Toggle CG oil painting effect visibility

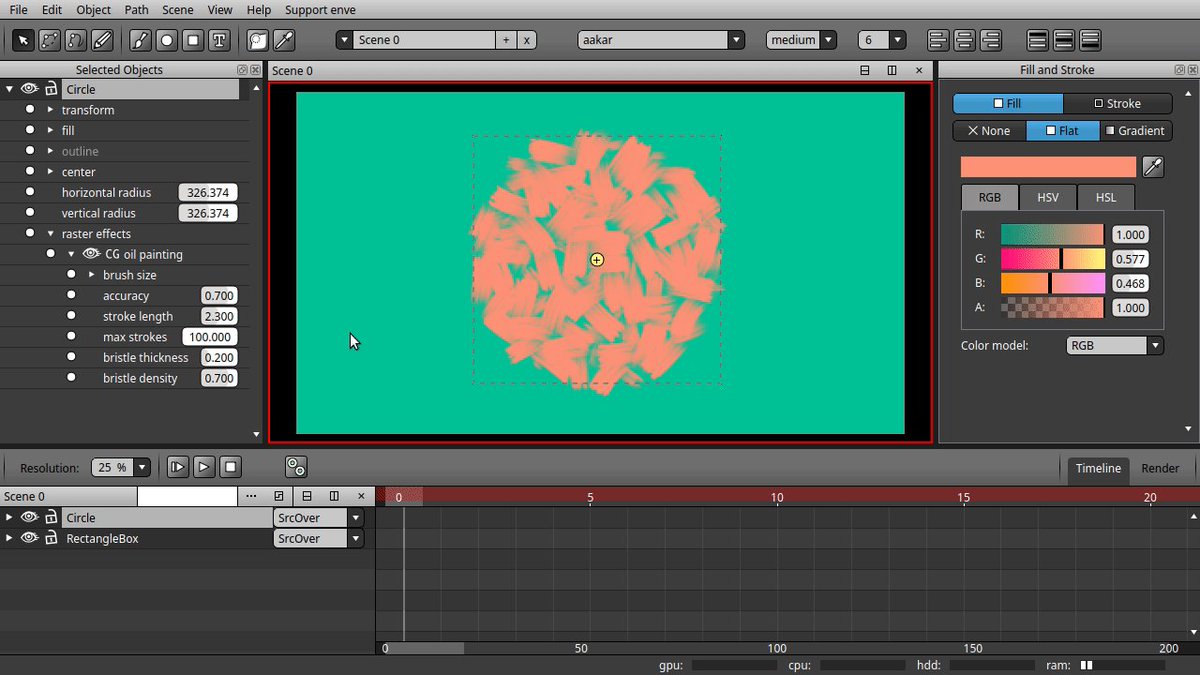click(x=92, y=254)
